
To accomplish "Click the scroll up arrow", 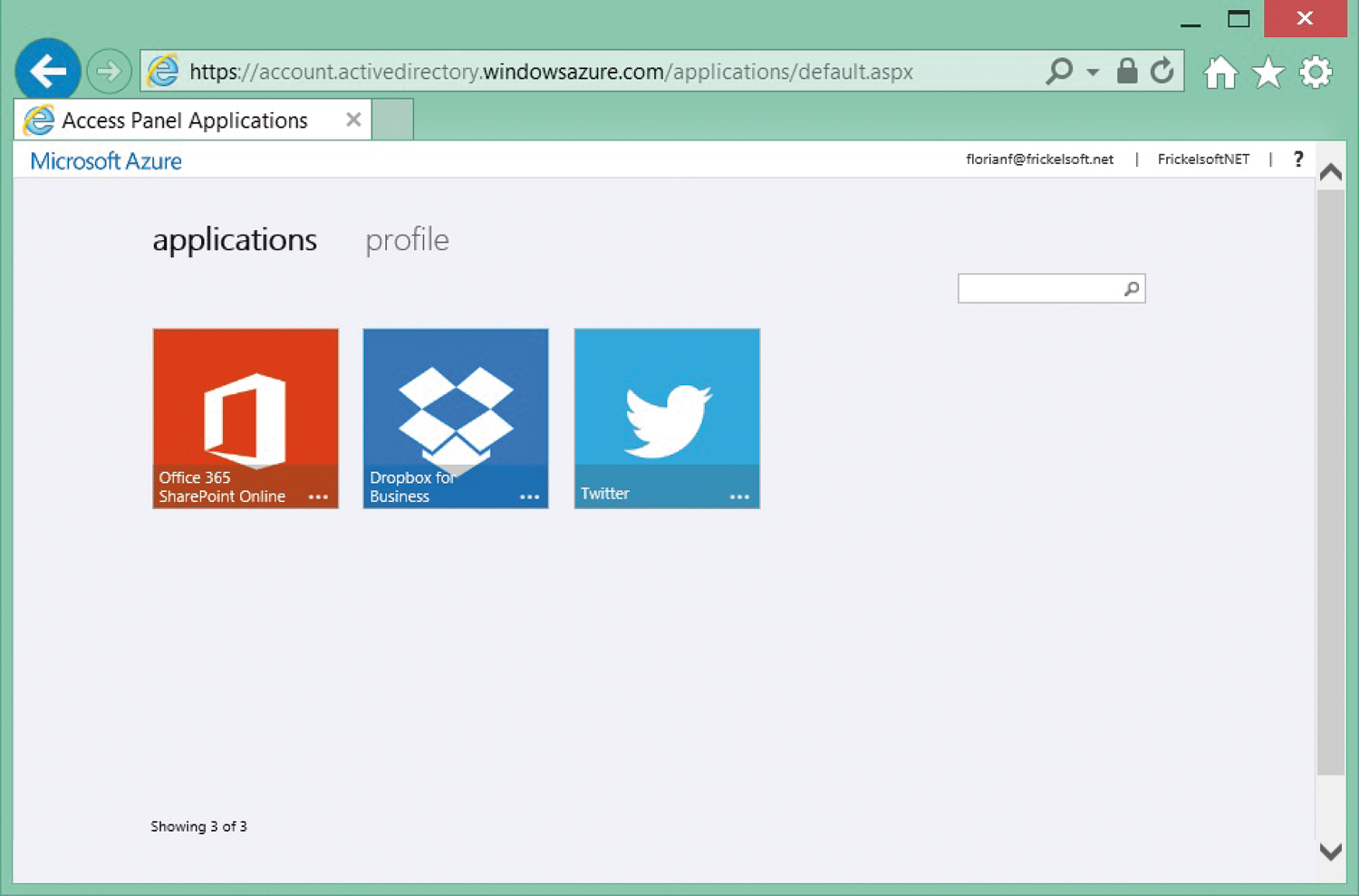I will click(x=1330, y=171).
